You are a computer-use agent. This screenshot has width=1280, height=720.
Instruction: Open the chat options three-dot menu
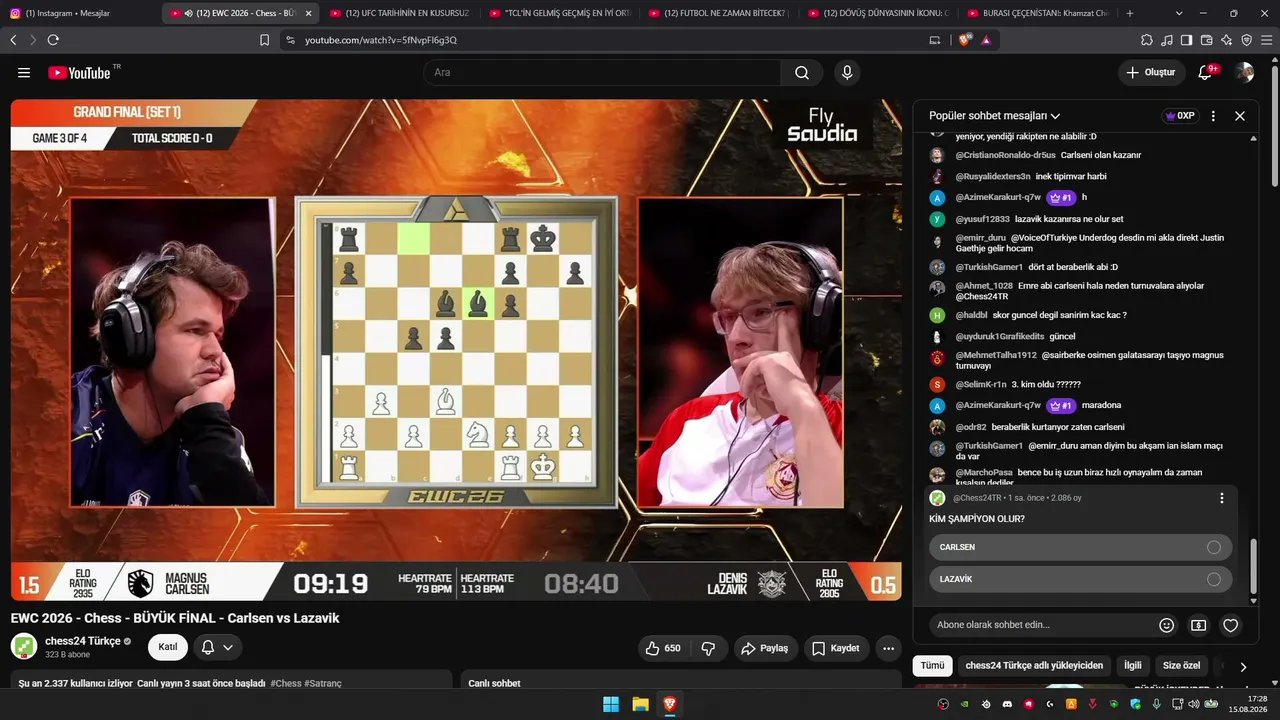click(x=1213, y=116)
